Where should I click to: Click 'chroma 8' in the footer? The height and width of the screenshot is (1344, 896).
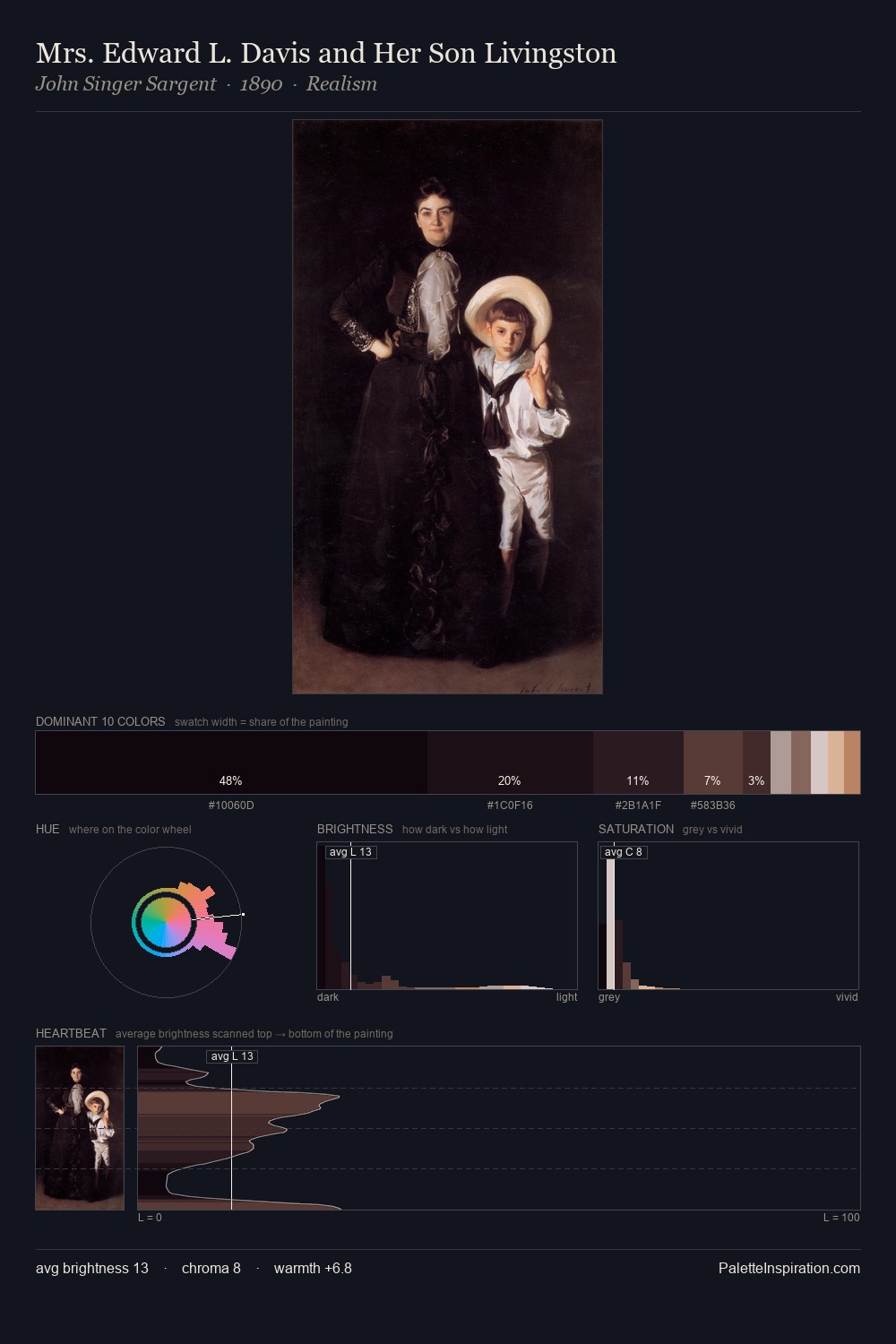[x=211, y=1268]
